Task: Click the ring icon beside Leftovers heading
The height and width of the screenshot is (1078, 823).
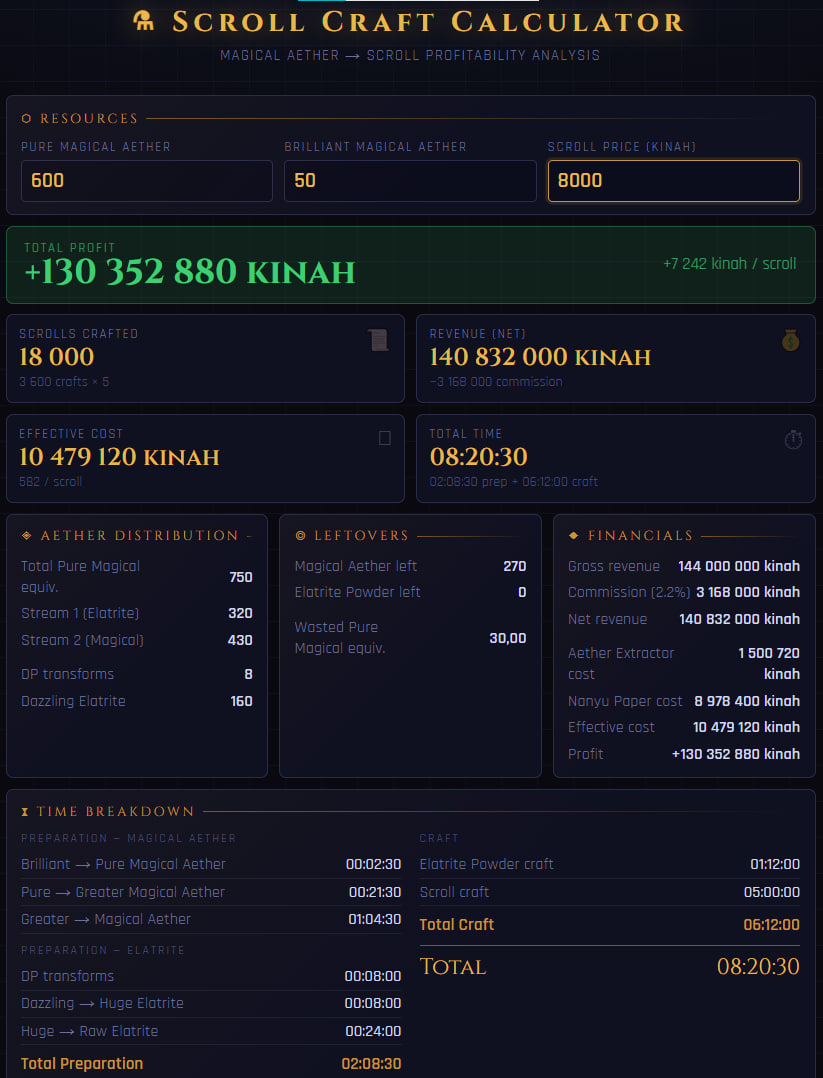Action: click(300, 536)
